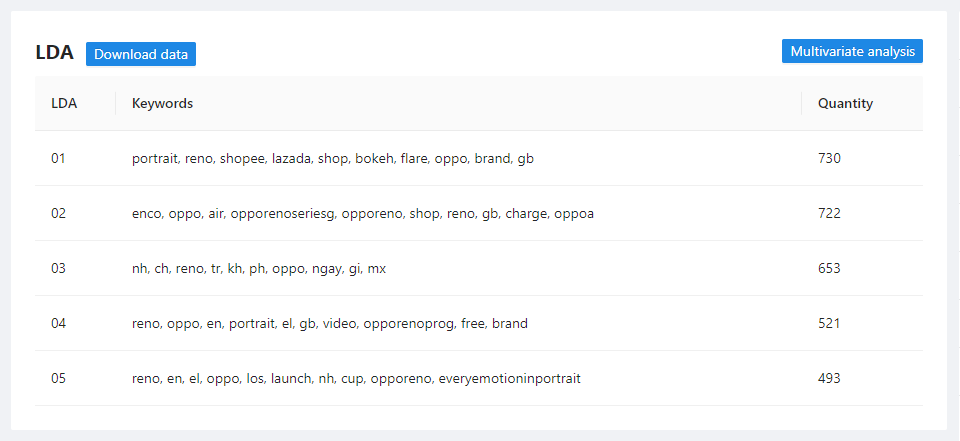Select the LDA 01 row number
This screenshot has width=960, height=441.
(x=58, y=158)
